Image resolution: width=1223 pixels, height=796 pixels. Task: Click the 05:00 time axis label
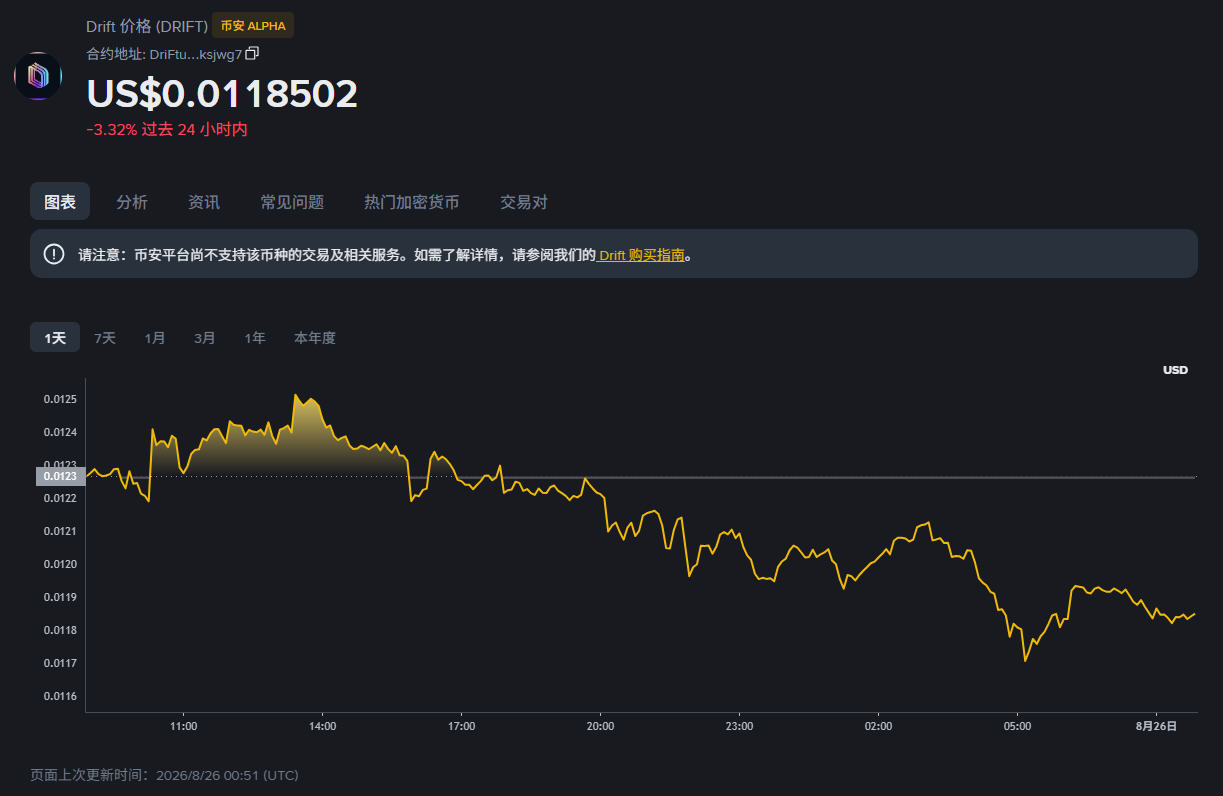click(1017, 726)
